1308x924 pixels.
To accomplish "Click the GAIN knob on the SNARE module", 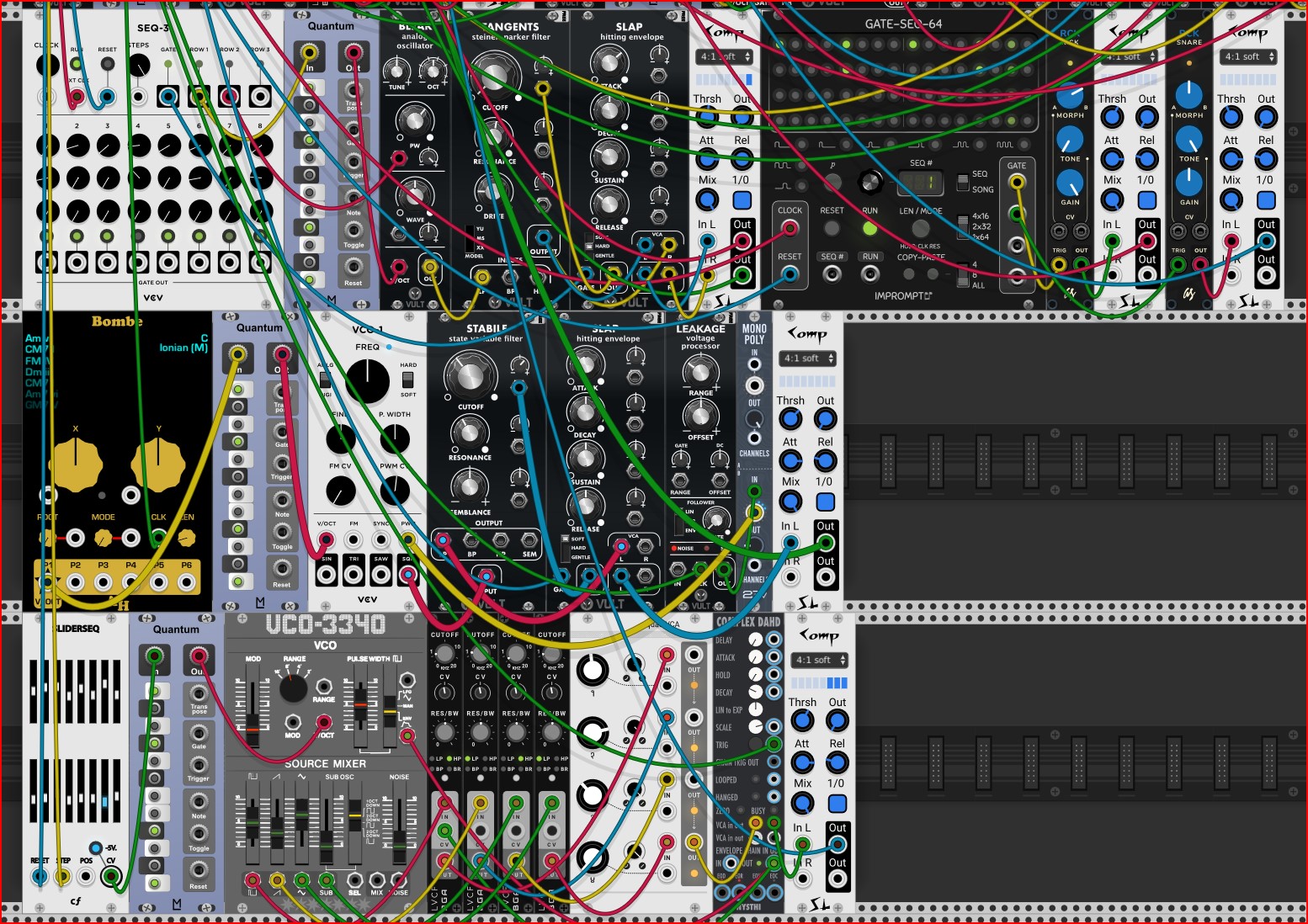I will tap(1188, 182).
